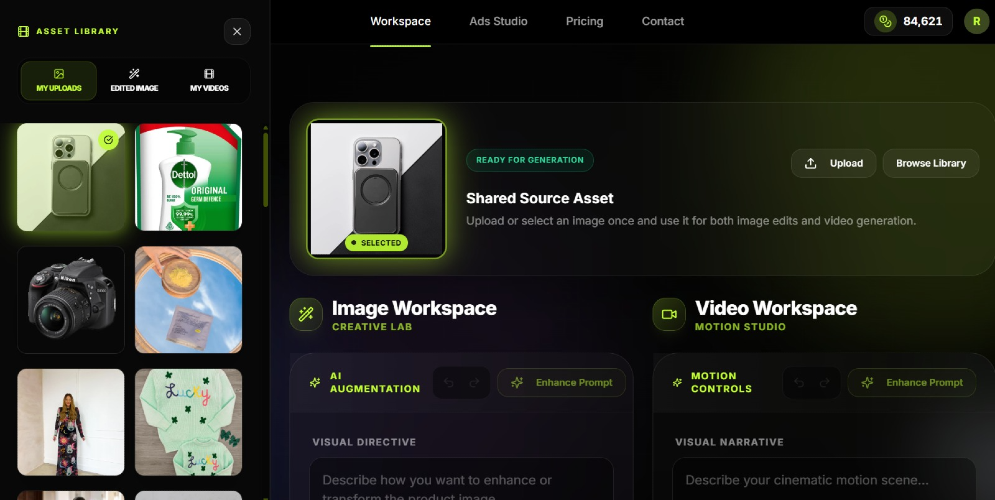Click the Image Workspace magic wand icon
Viewport: 995px width, 500px height.
coord(306,314)
